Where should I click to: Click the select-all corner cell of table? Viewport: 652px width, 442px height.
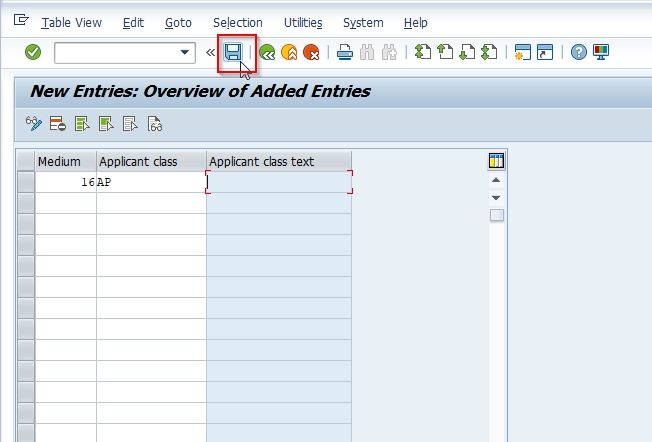(x=26, y=161)
